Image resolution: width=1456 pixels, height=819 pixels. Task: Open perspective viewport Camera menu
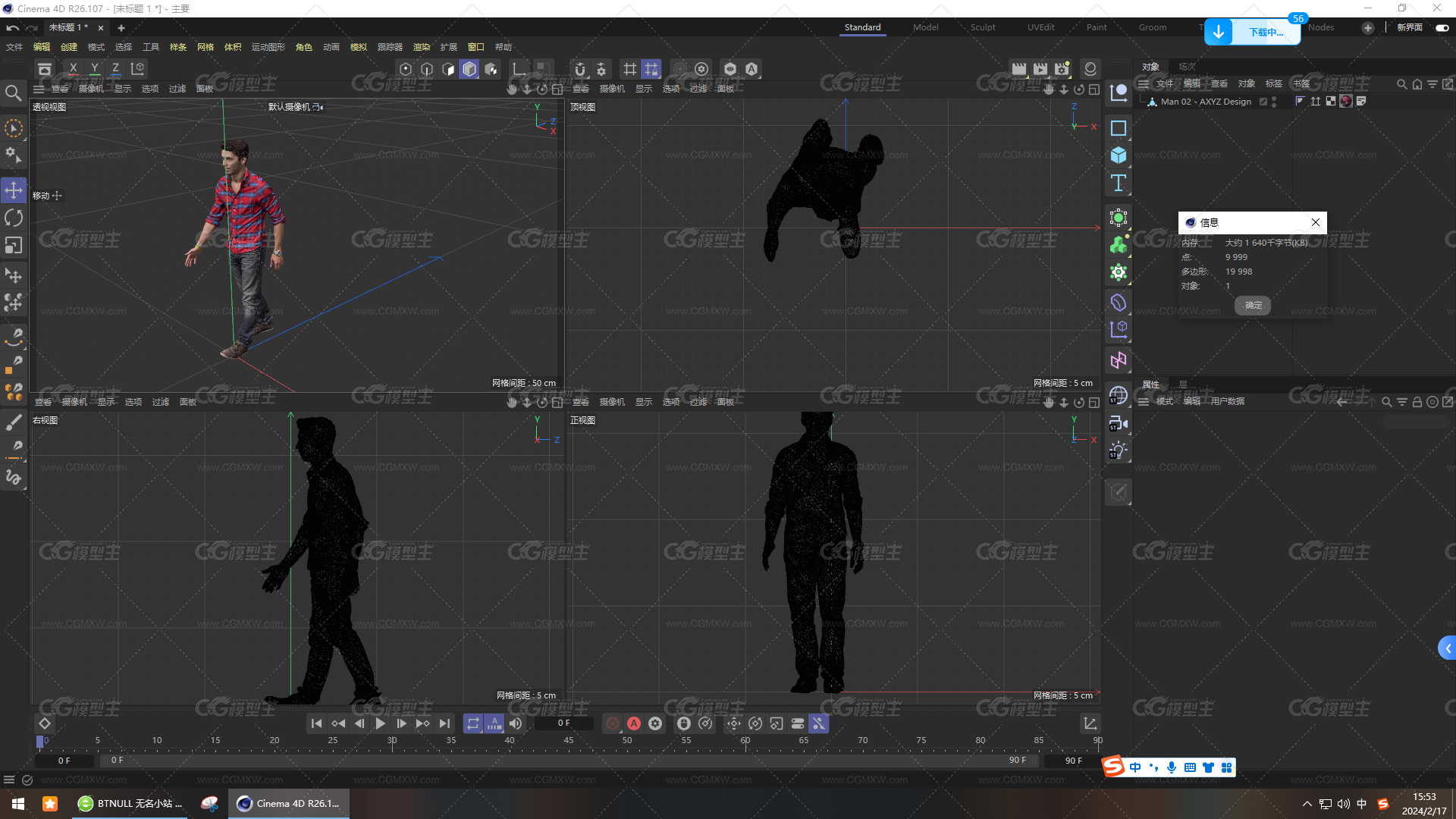click(91, 89)
